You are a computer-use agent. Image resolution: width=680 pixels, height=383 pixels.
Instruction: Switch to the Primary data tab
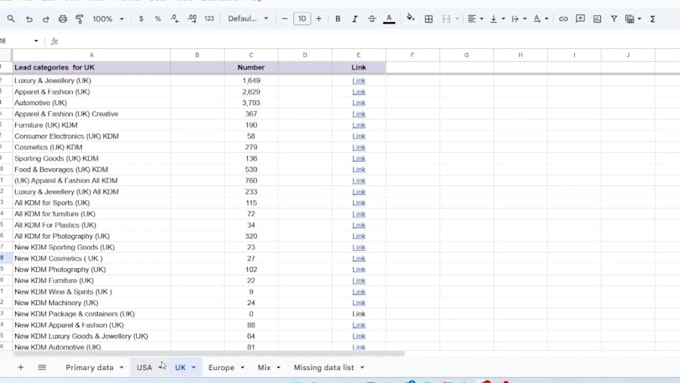tap(89, 367)
